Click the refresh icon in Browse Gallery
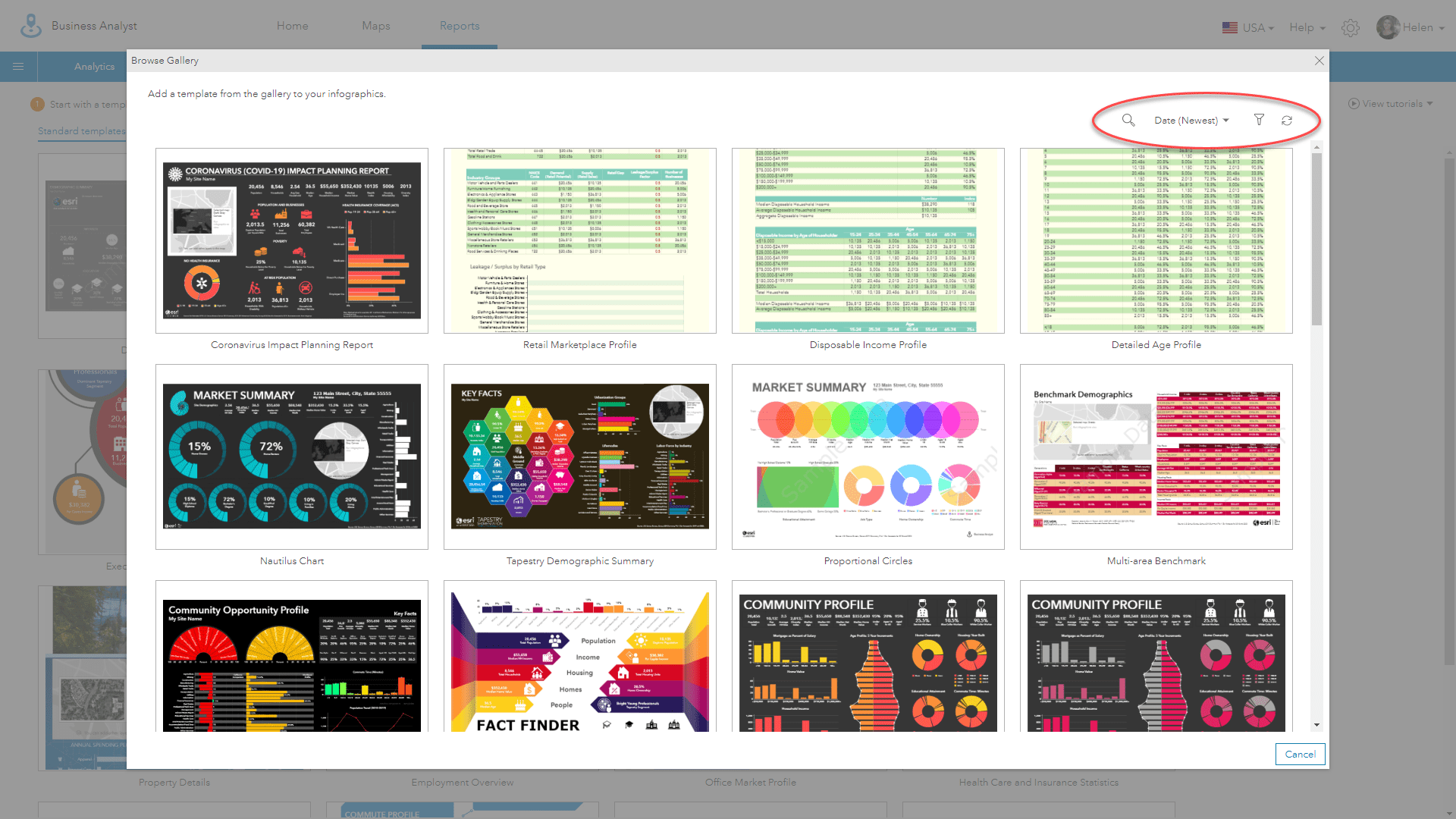This screenshot has height=819, width=1456. coord(1287,120)
